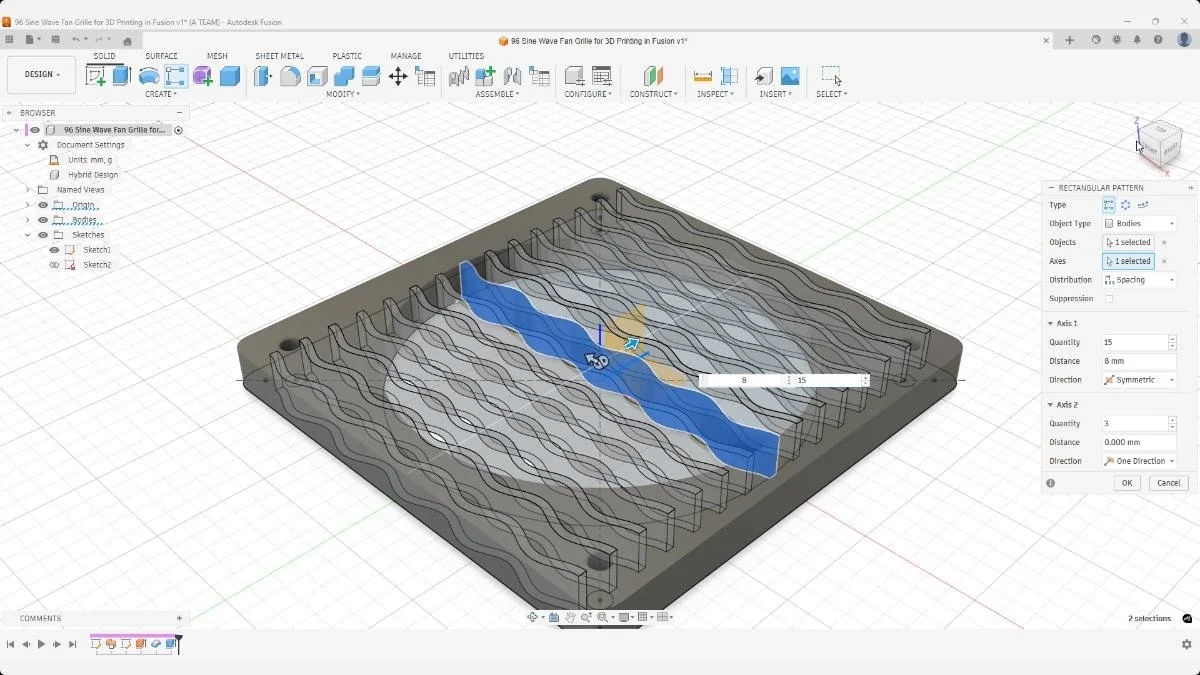
Task: Hide Sketch1 using its eye icon
Action: [54, 250]
